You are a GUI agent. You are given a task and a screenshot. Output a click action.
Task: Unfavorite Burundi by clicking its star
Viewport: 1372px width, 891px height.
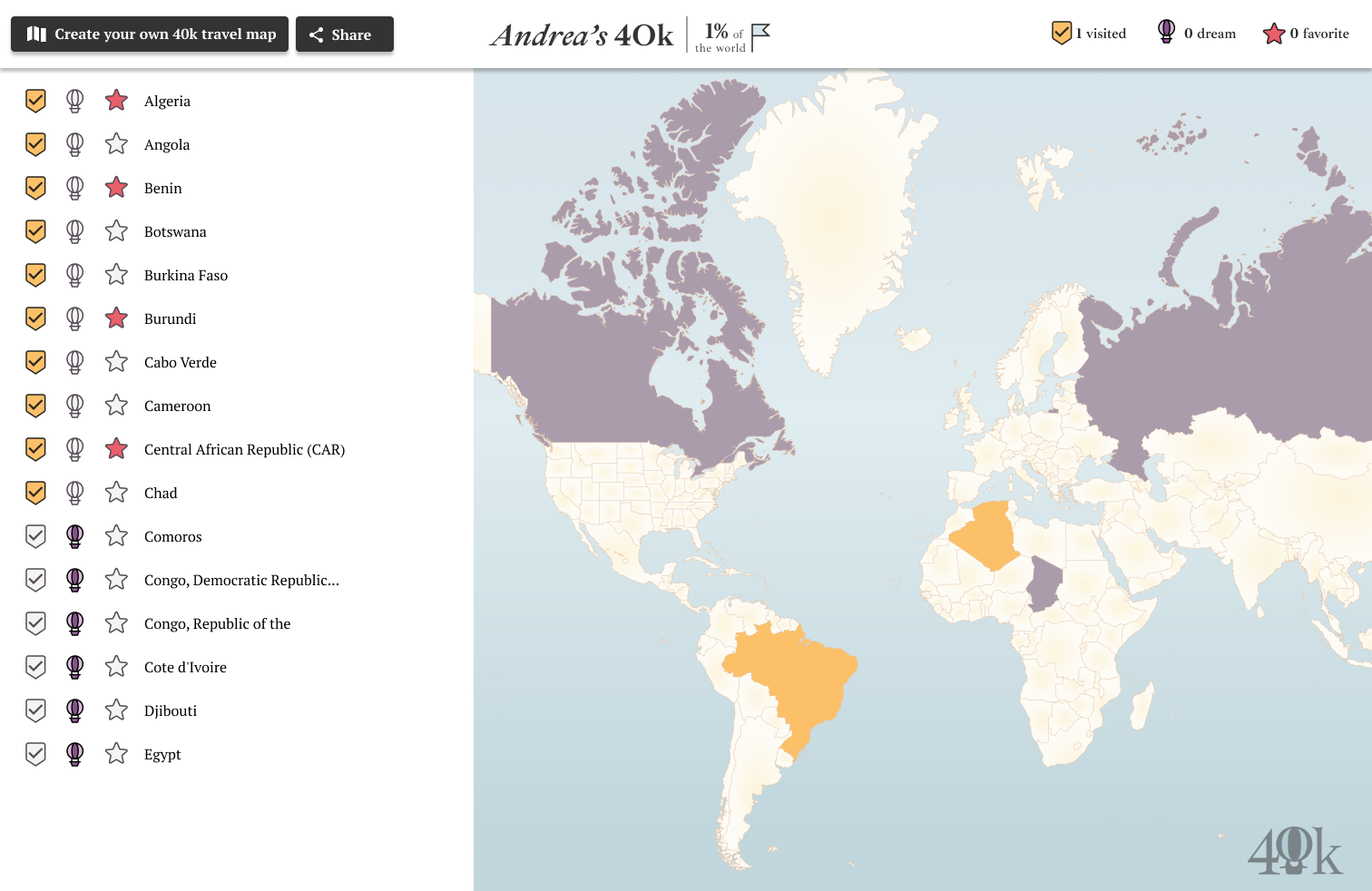click(116, 318)
